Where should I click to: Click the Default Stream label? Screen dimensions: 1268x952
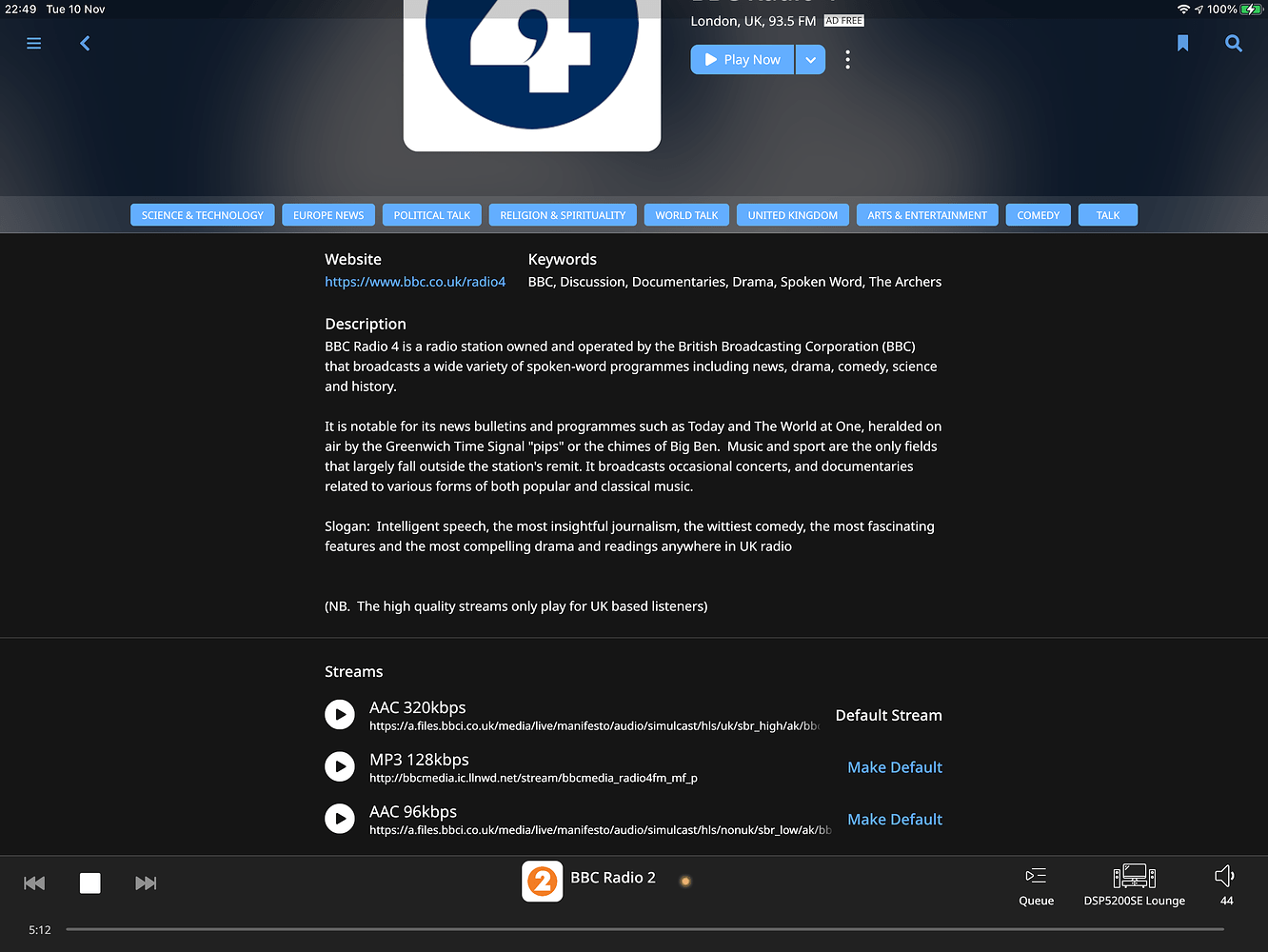coord(889,716)
